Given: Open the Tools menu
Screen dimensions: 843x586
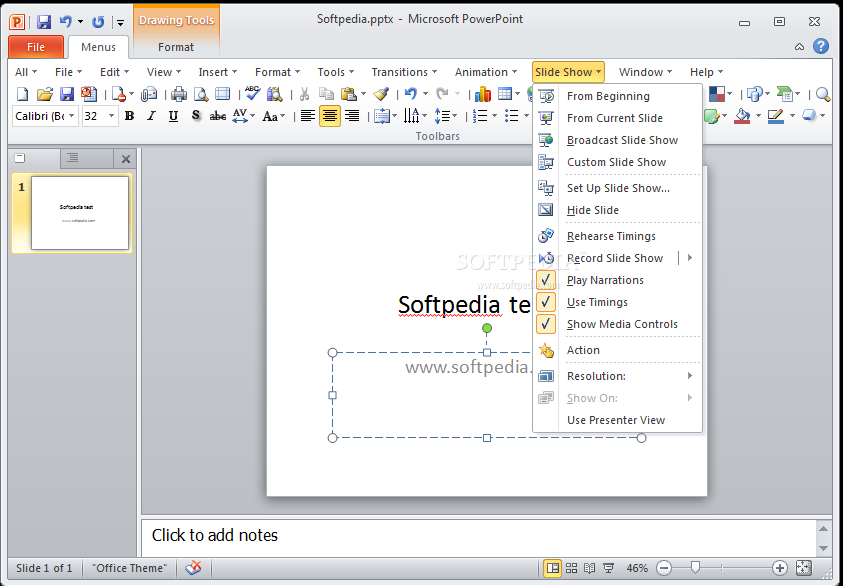Looking at the screenshot, I should 335,72.
